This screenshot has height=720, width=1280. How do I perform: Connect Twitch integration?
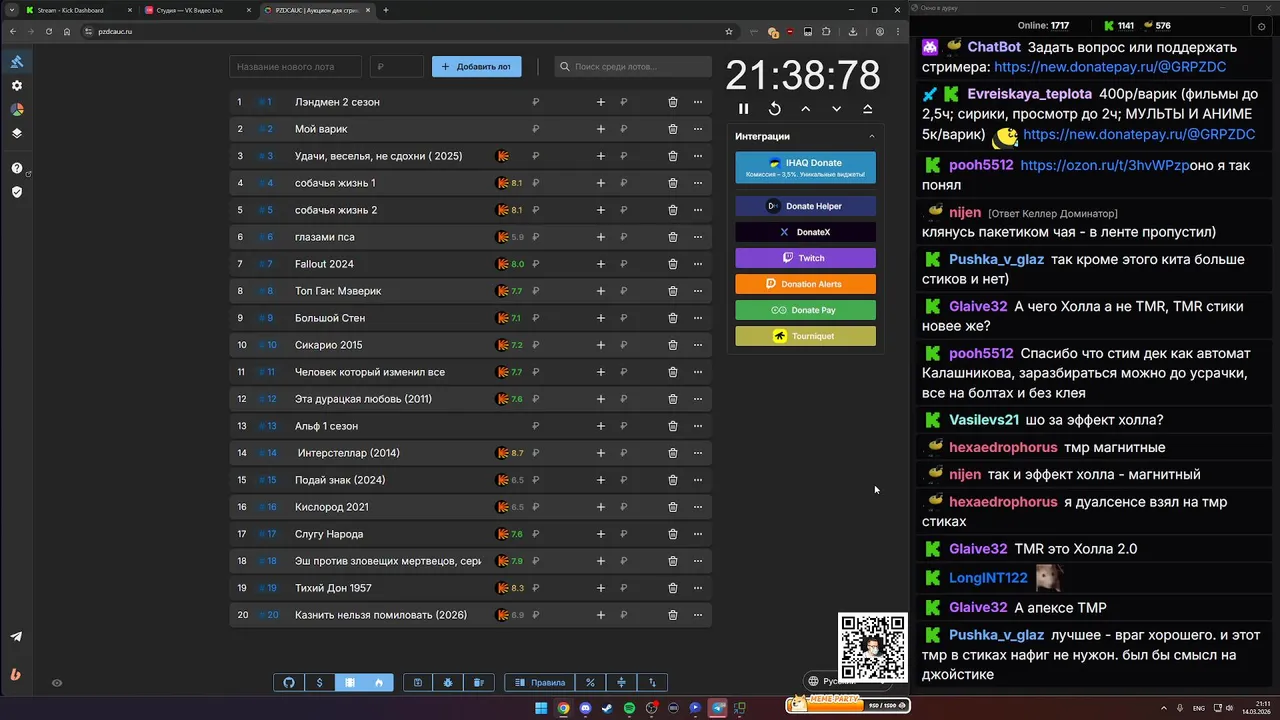805,258
